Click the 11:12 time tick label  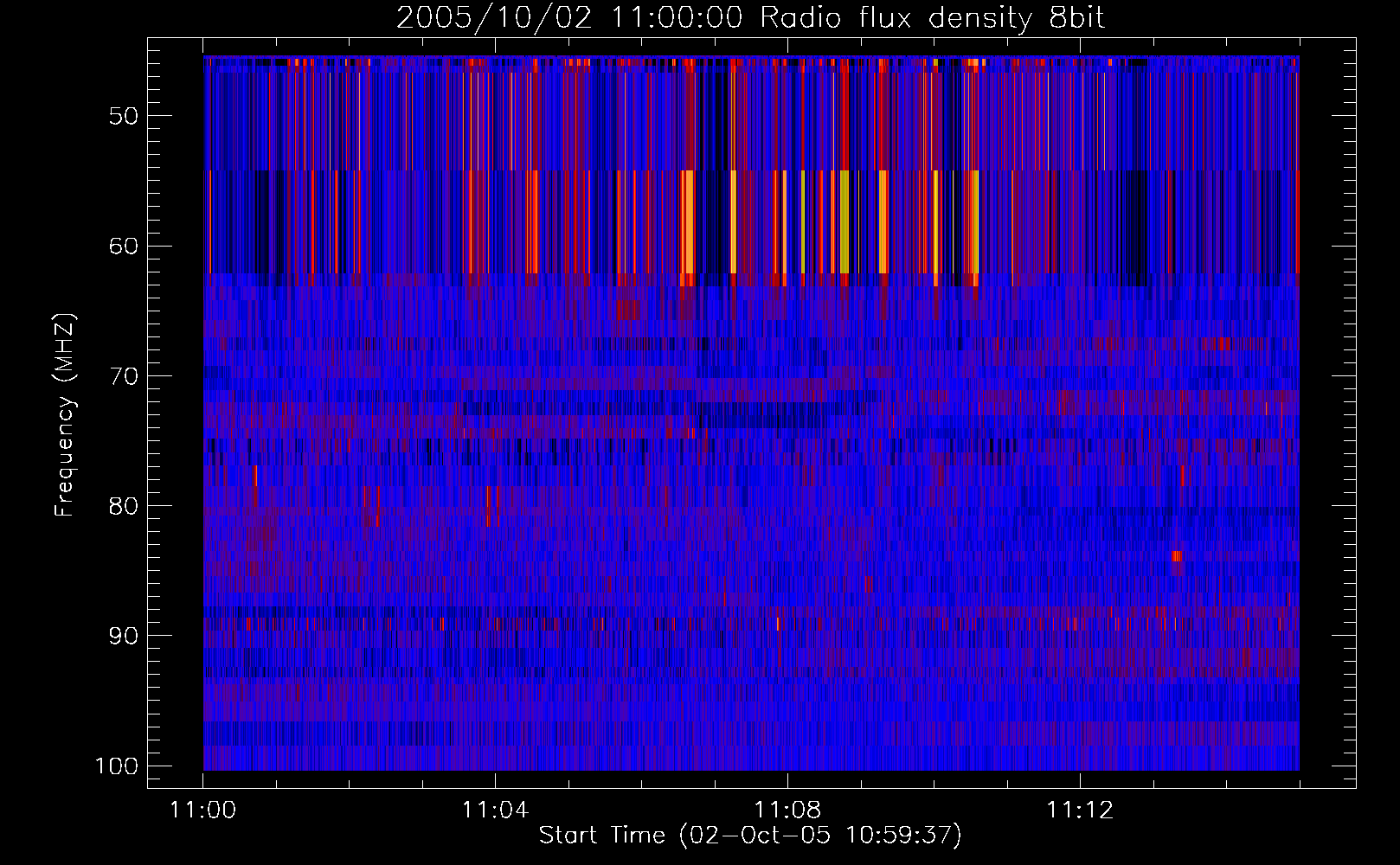tap(1080, 811)
